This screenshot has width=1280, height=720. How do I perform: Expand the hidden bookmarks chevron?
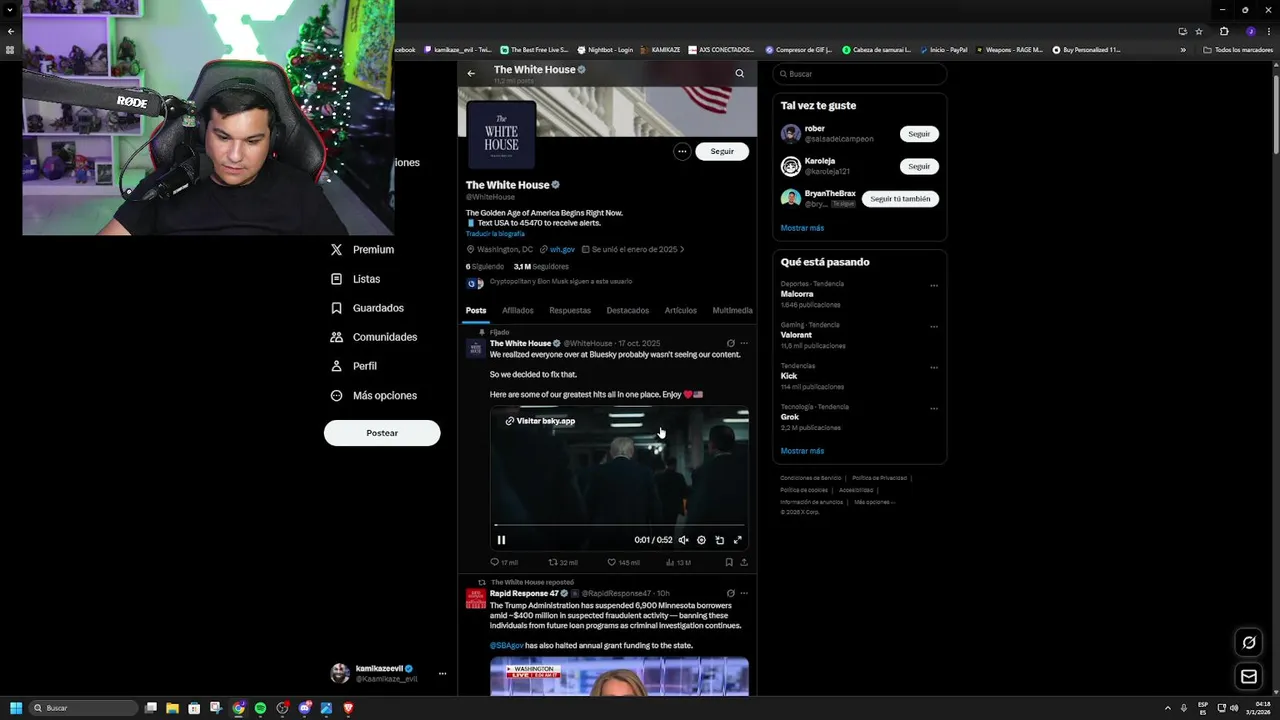pyautogui.click(x=1183, y=50)
